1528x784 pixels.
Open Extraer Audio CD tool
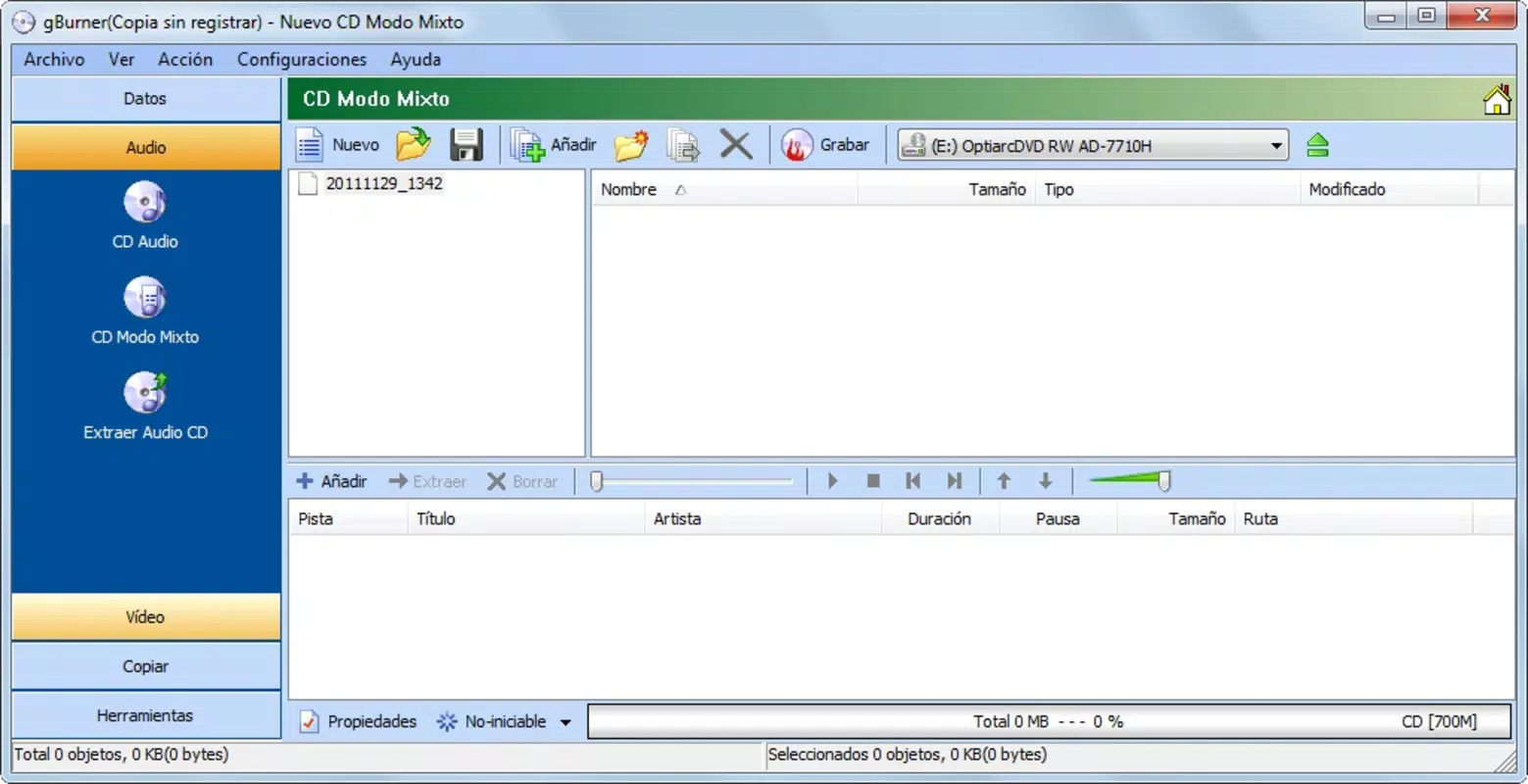145,406
